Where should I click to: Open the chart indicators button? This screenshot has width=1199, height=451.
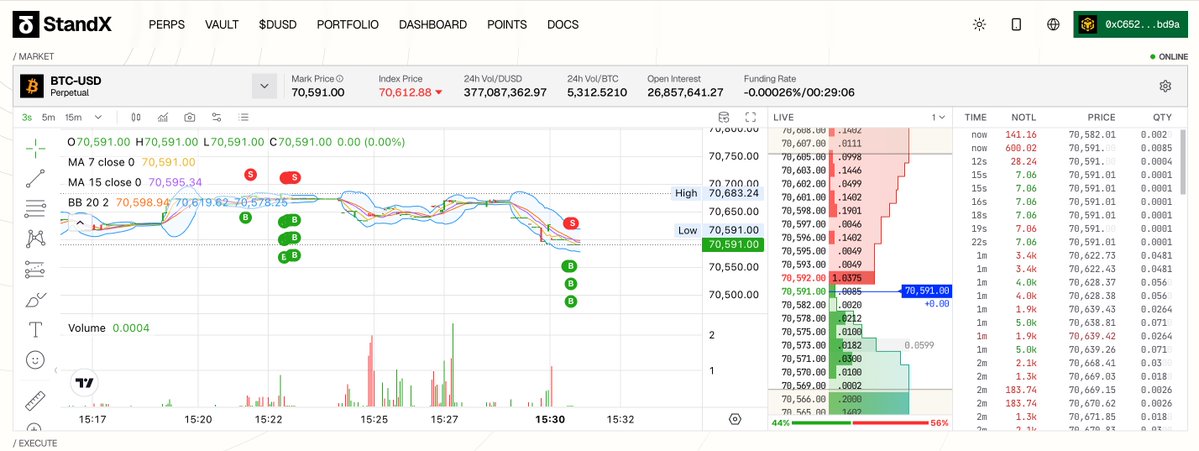[x=162, y=117]
